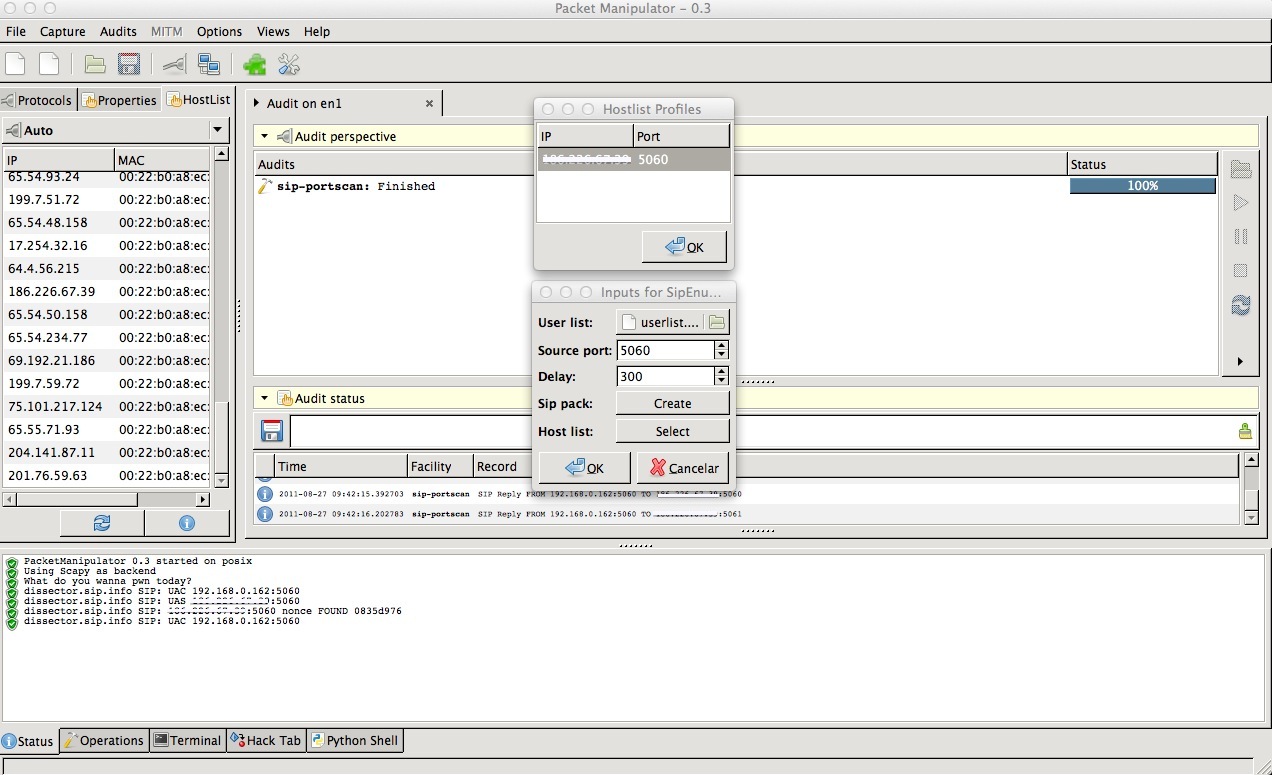Click the host list horizontal scrollbar

pos(105,499)
